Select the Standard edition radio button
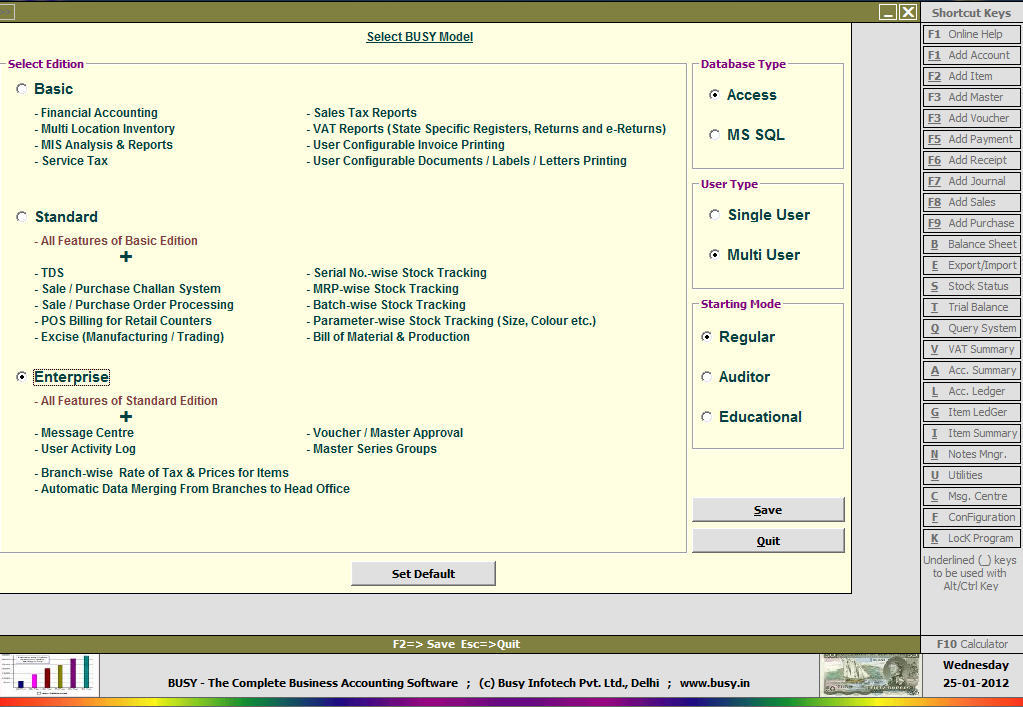The image size is (1023, 707). point(22,217)
